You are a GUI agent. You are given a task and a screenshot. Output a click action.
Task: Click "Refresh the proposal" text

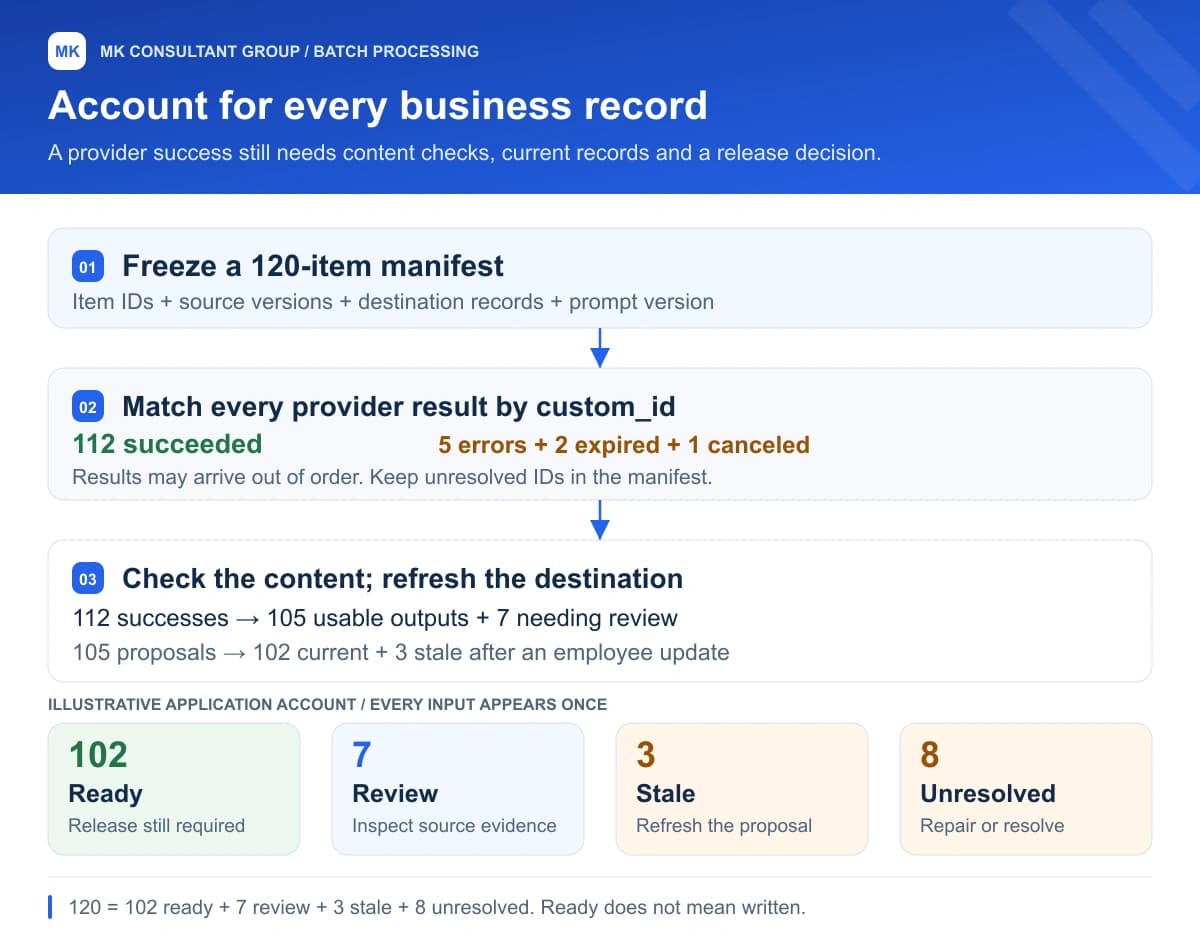[x=724, y=826]
